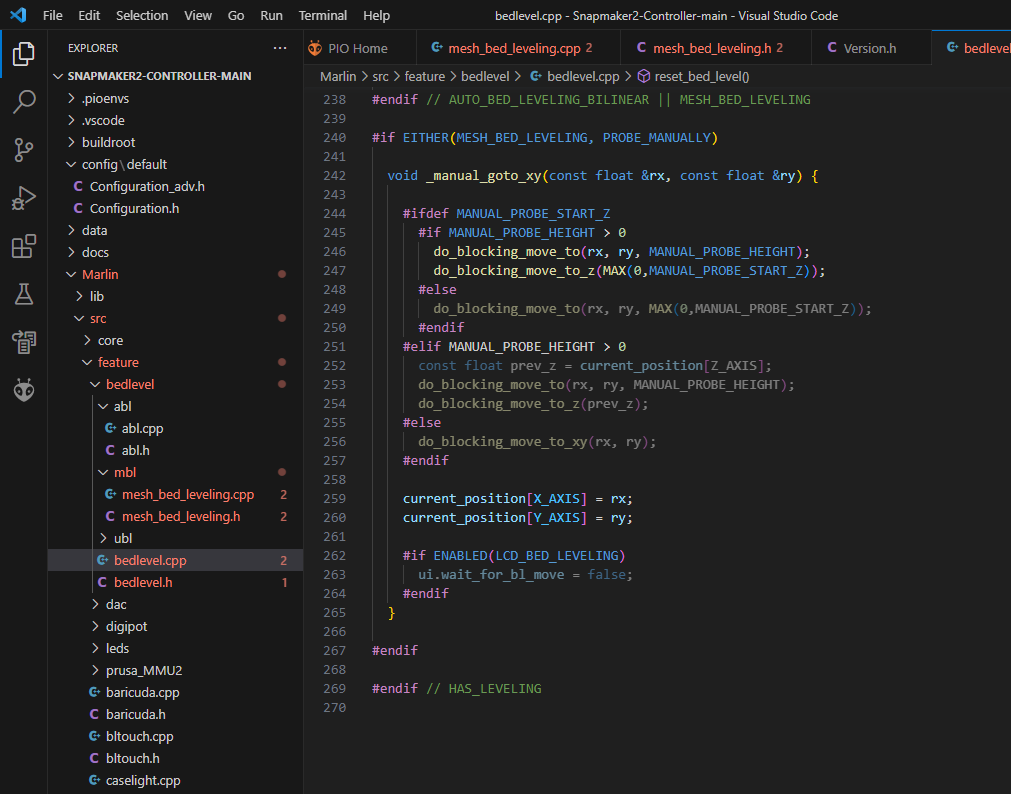Viewport: 1011px width, 794px height.
Task: Click the baricuda.cpp file icon
Action: 94,692
